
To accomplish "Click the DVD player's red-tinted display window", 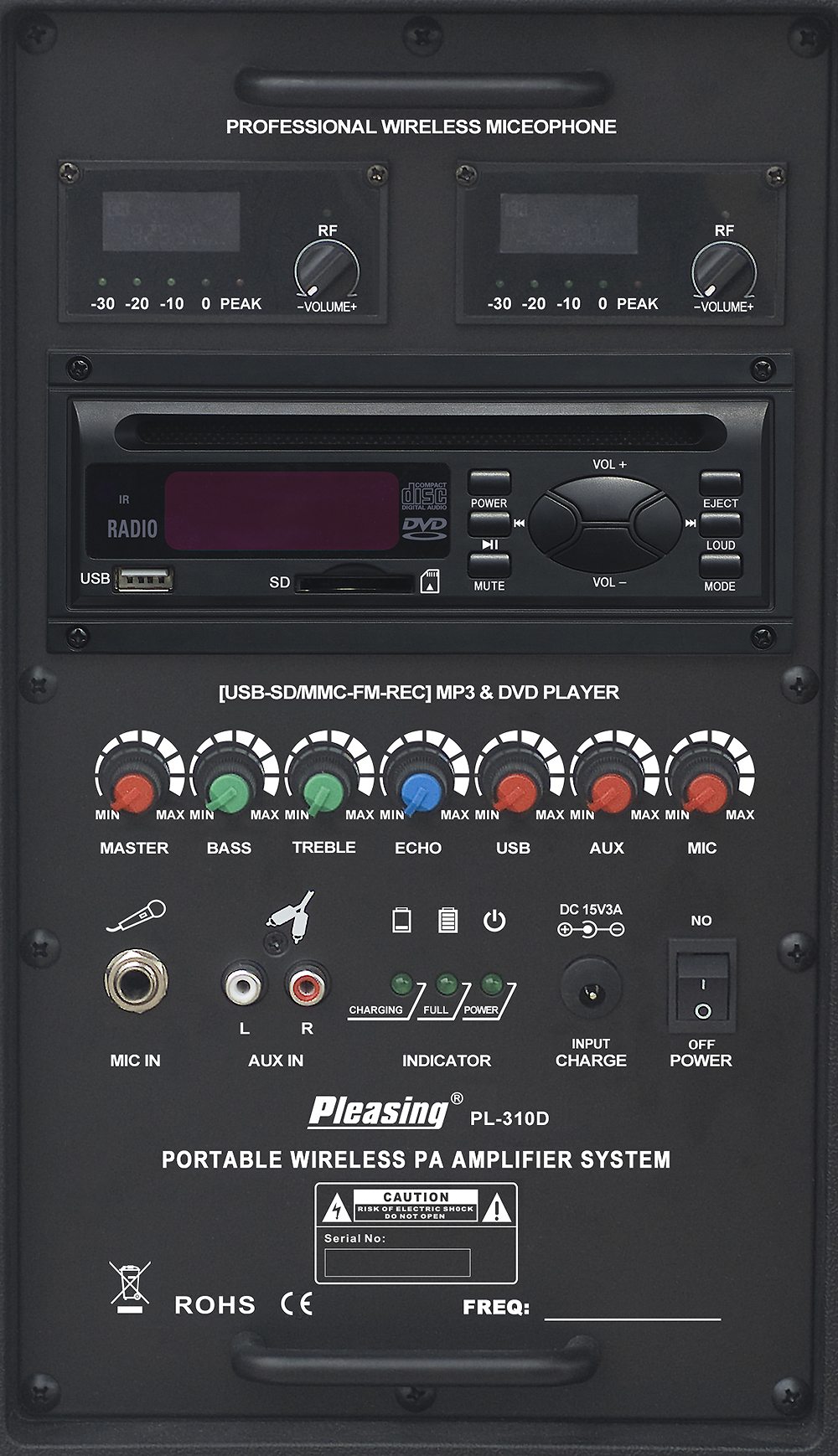I will pos(282,510).
